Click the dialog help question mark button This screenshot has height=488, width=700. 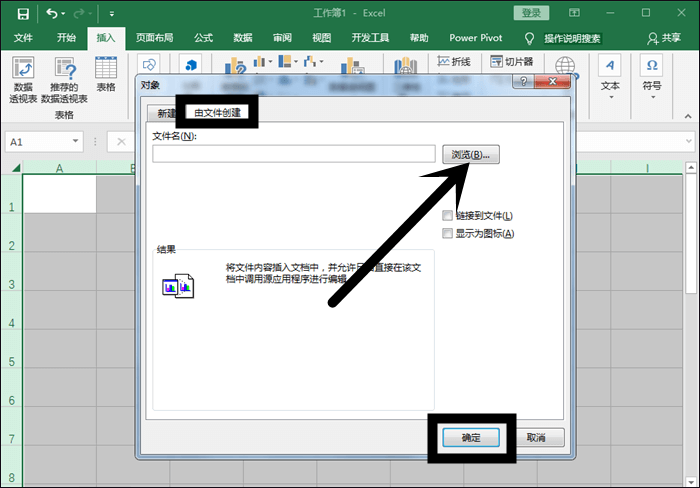click(523, 81)
